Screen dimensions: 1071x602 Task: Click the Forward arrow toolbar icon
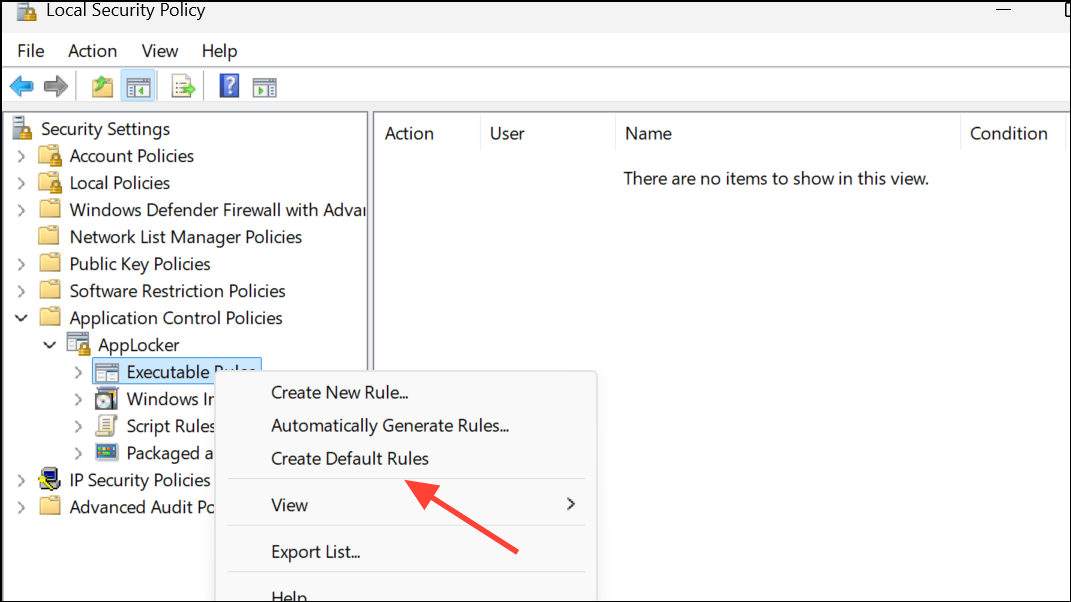[x=55, y=87]
